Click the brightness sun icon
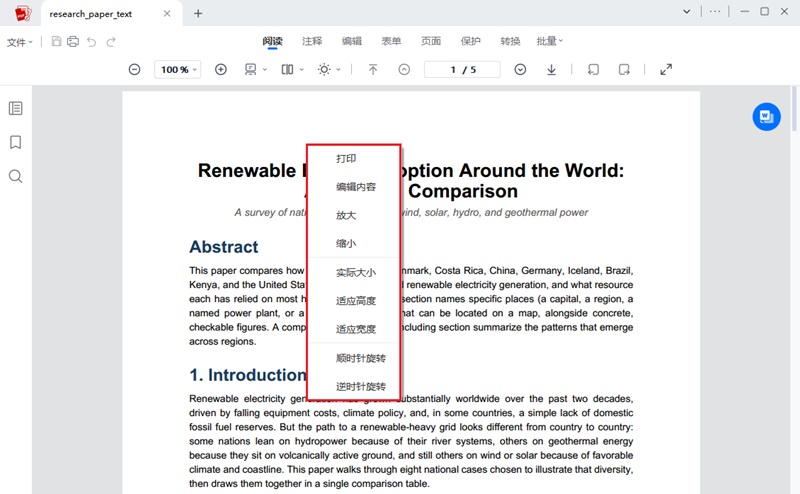The height and width of the screenshot is (494, 800). click(324, 69)
